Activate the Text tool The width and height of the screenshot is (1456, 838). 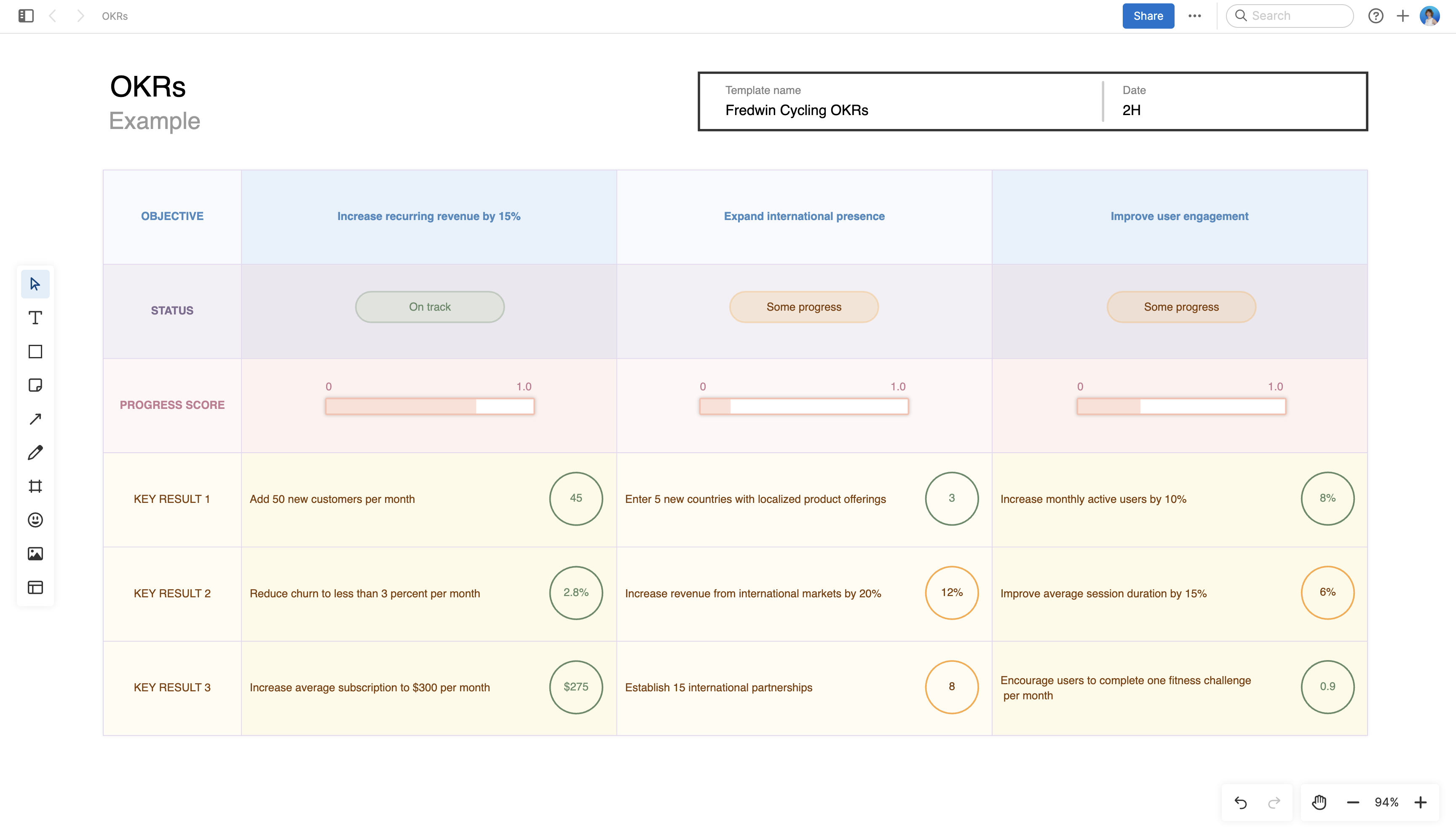pyautogui.click(x=35, y=317)
